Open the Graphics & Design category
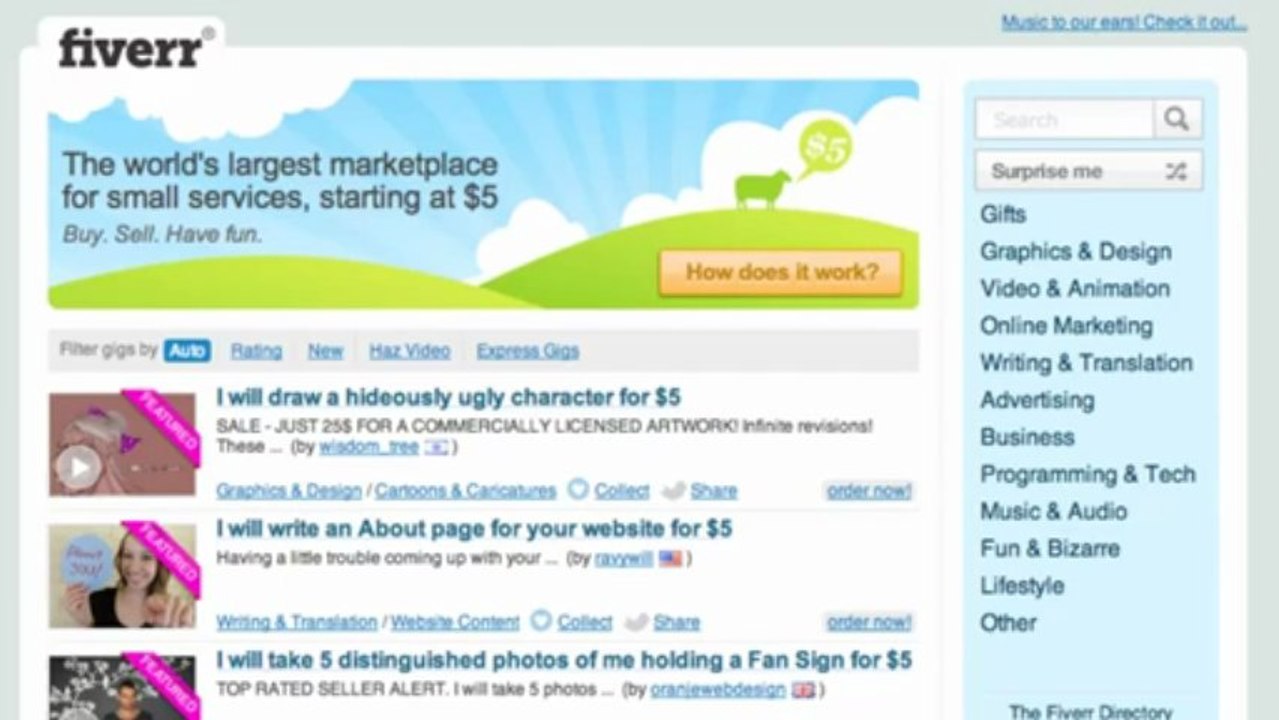 (1075, 252)
